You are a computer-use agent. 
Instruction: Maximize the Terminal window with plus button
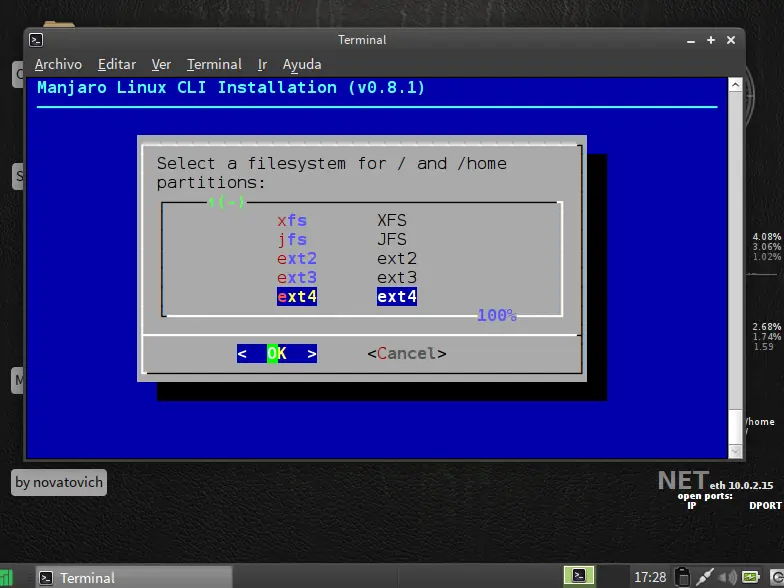[710, 40]
